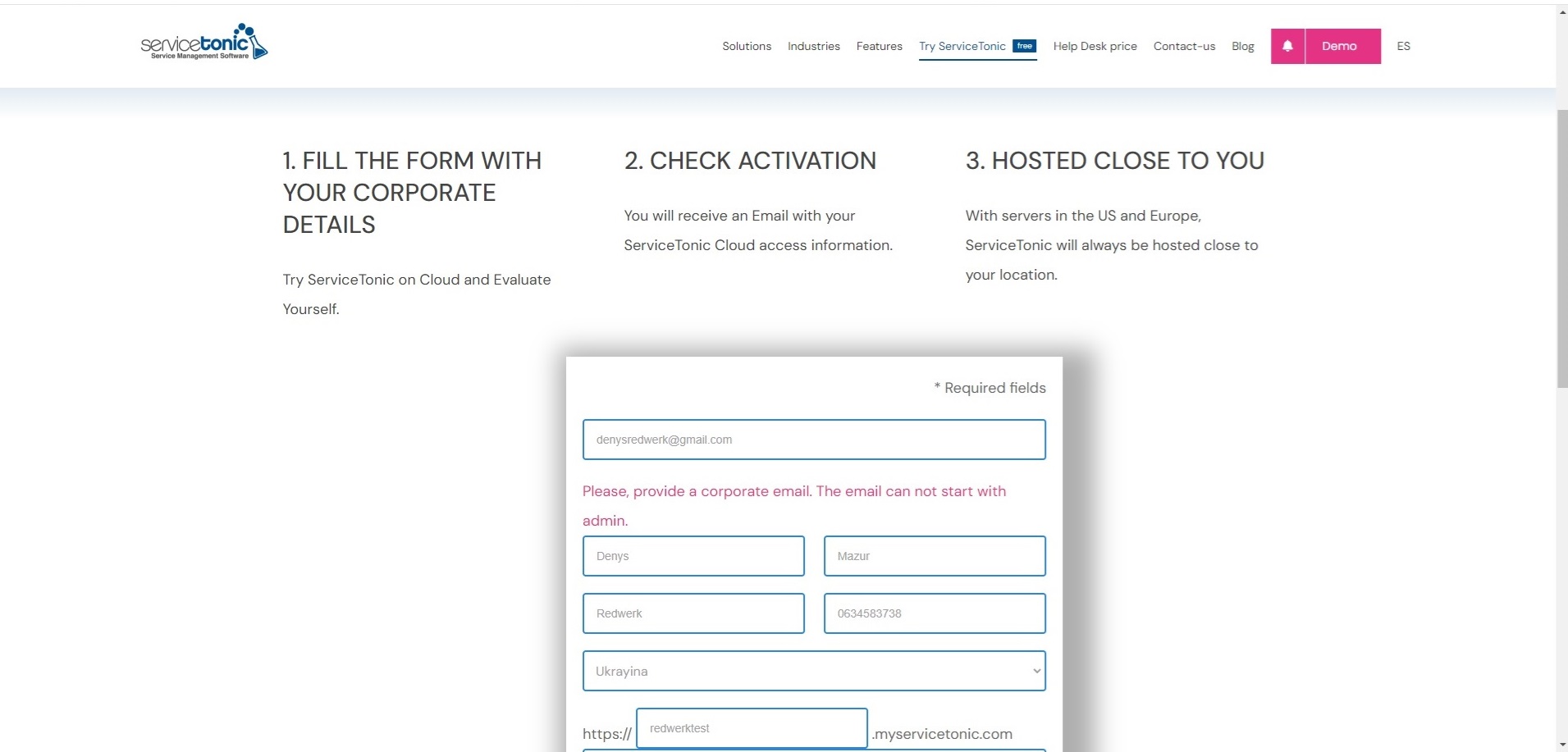Click the page vertical scrollbar thumb
The image size is (1568, 752).
[1561, 248]
